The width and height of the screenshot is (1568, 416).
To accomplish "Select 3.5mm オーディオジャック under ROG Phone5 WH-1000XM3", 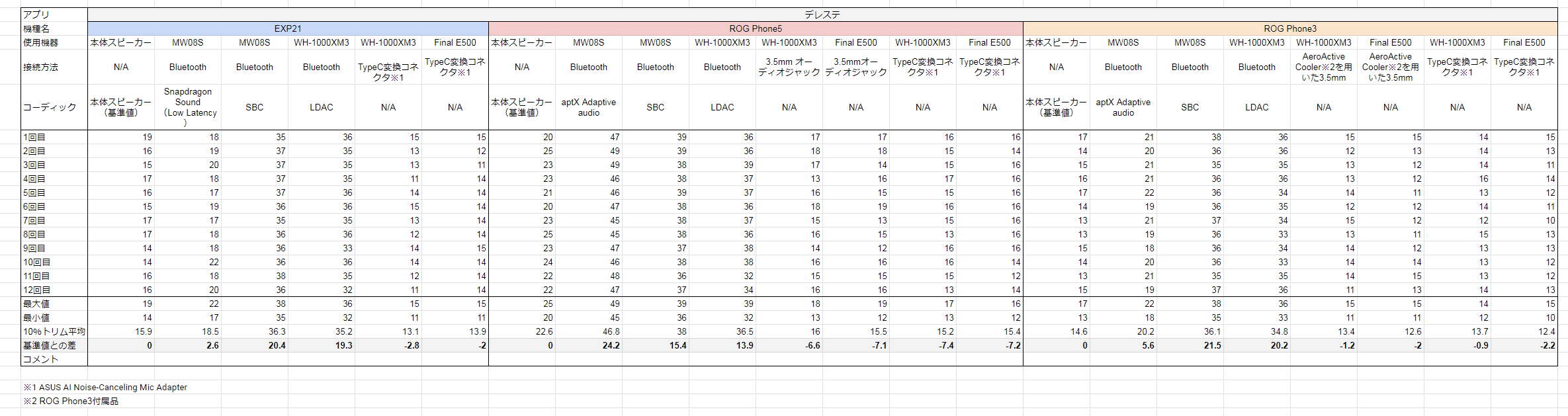I will point(789,67).
